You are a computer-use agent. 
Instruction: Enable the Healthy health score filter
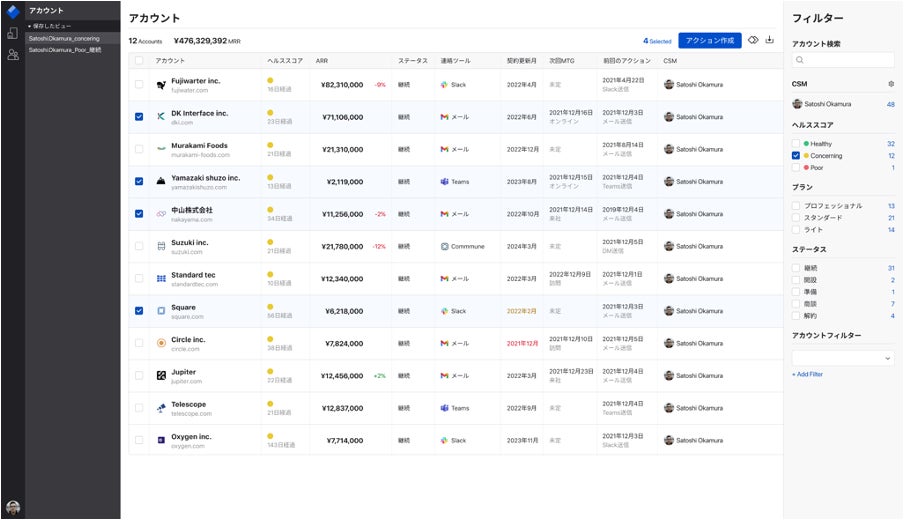click(796, 144)
